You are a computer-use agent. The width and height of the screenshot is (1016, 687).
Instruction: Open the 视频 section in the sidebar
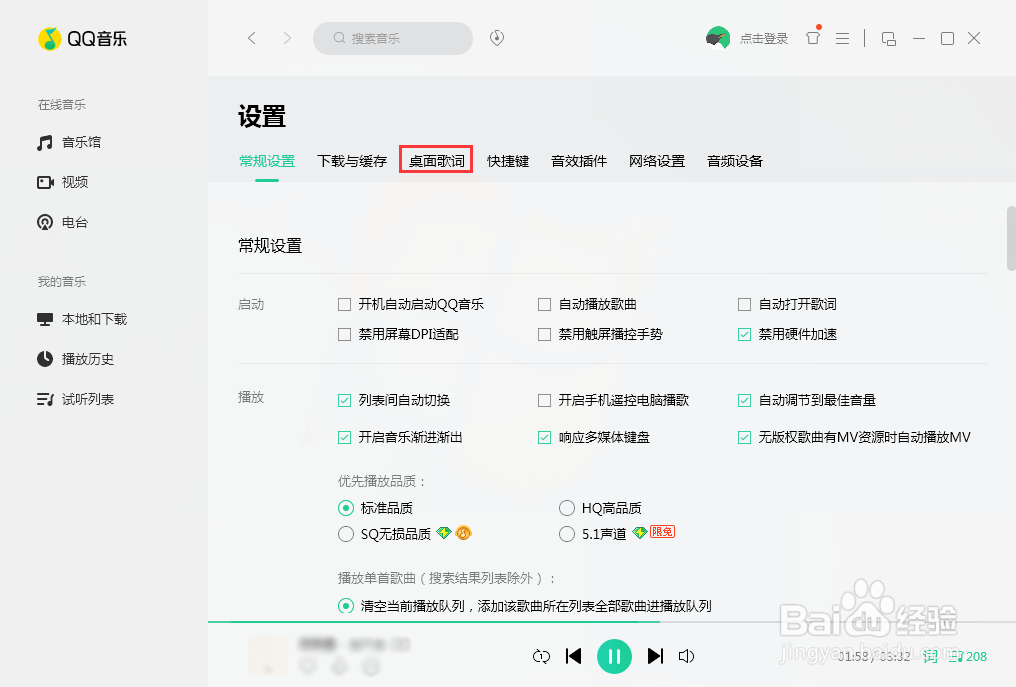[66, 182]
